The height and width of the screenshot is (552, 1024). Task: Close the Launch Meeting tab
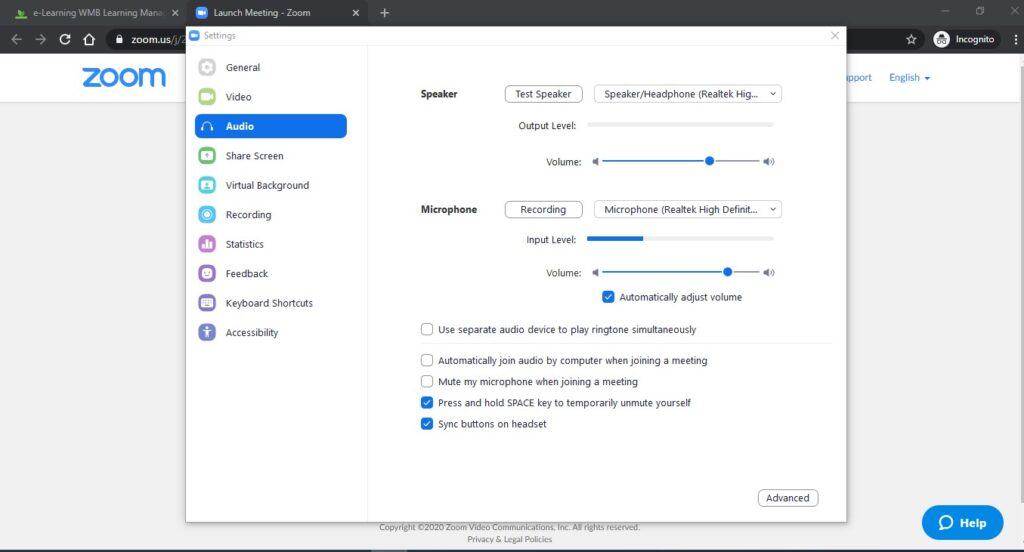click(355, 12)
